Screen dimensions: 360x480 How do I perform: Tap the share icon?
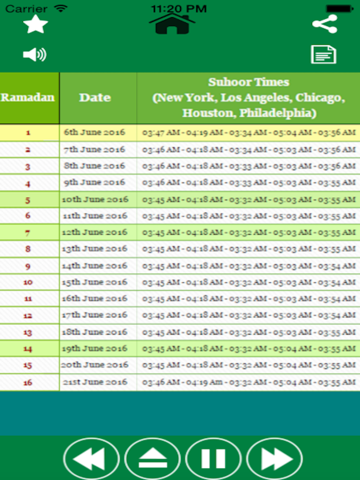[x=325, y=24]
